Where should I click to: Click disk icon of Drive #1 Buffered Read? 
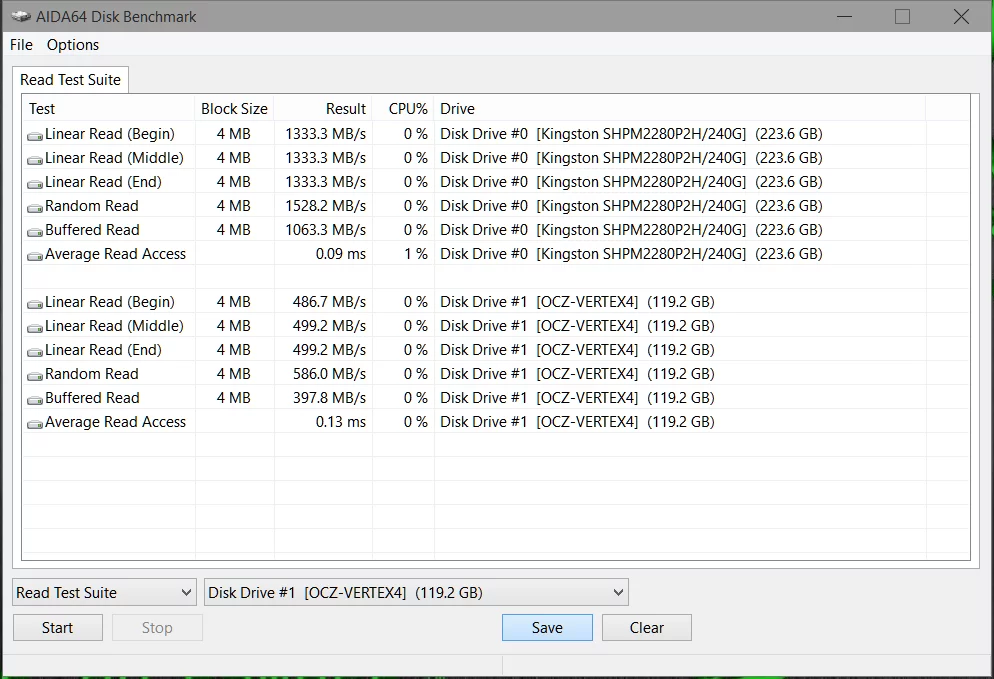click(x=35, y=400)
